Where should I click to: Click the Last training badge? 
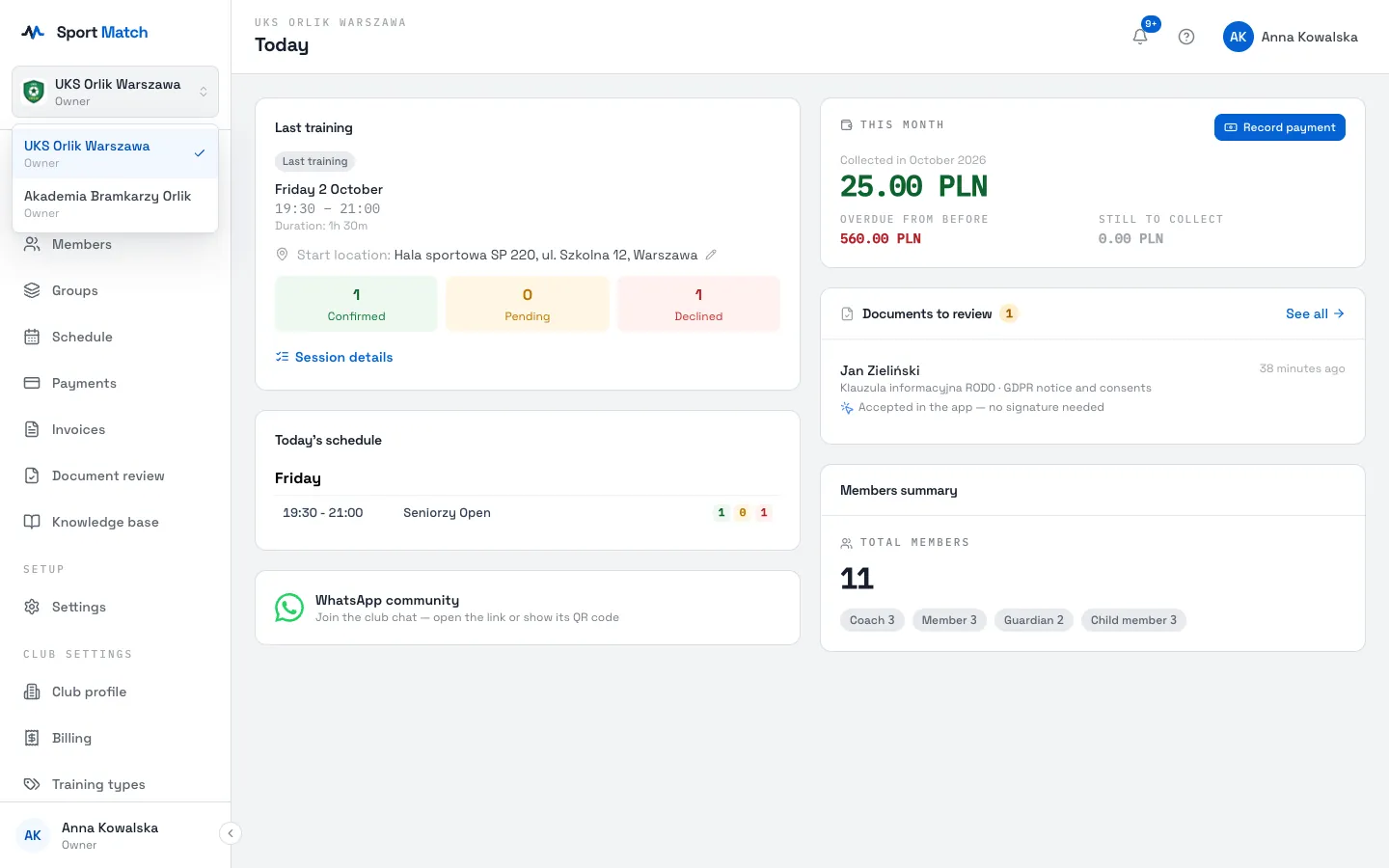click(x=315, y=161)
